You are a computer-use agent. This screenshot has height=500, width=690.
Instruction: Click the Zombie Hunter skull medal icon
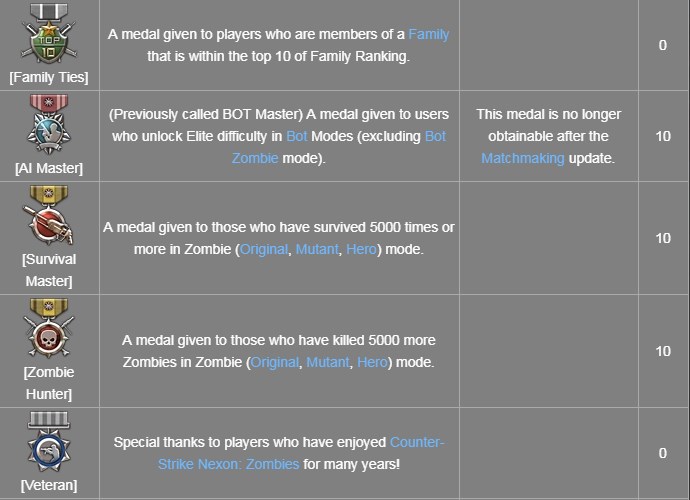[48, 329]
